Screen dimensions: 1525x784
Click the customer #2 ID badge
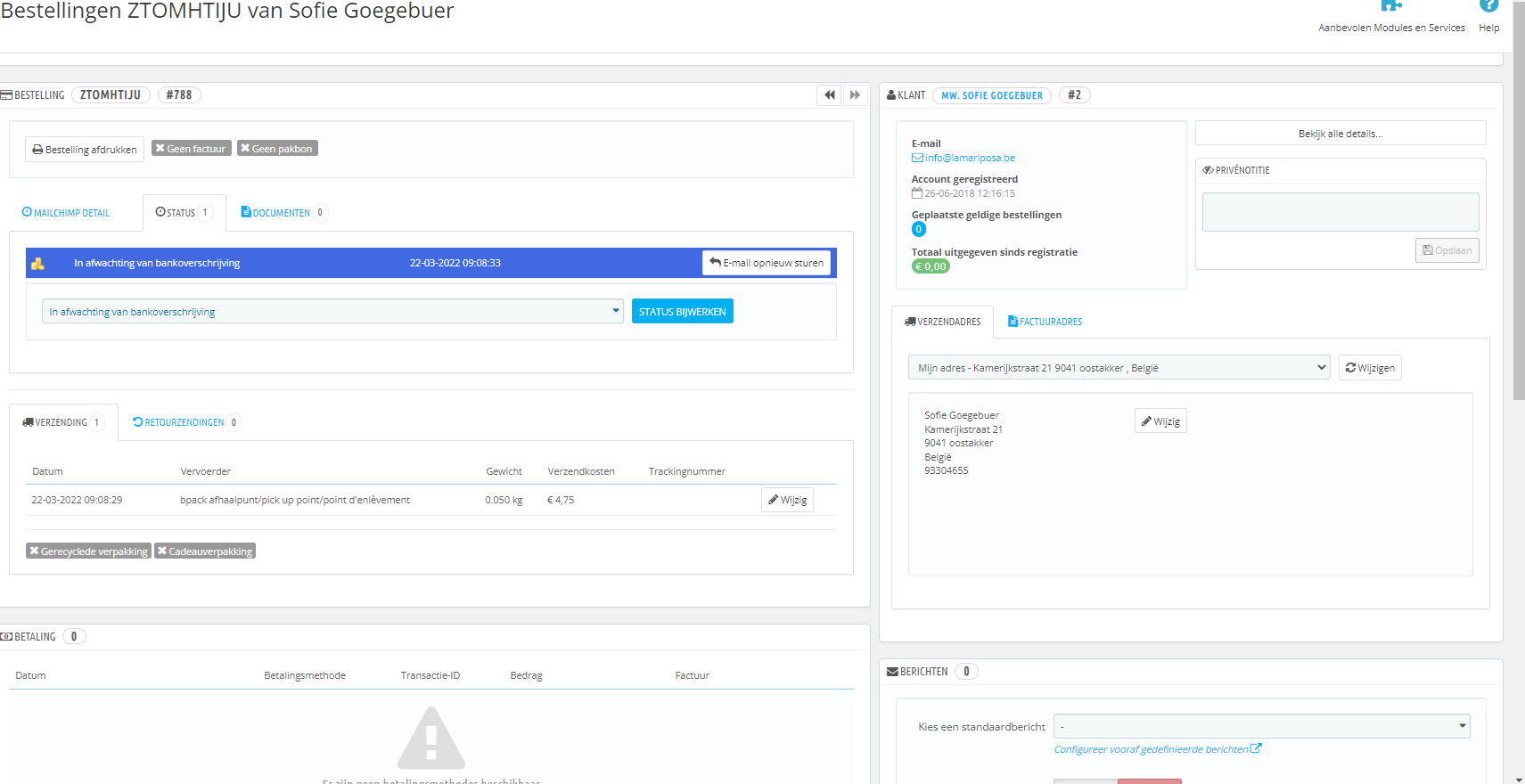(x=1075, y=95)
